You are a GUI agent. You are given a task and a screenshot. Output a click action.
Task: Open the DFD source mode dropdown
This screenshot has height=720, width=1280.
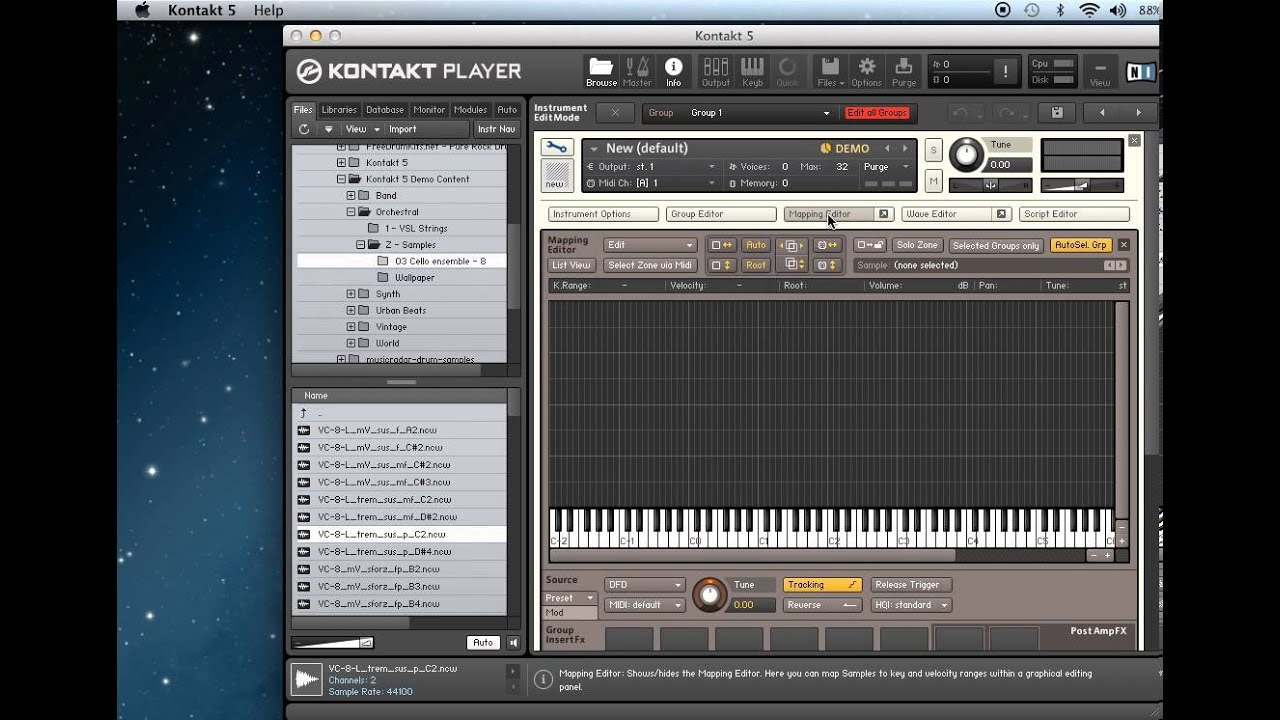[644, 585]
